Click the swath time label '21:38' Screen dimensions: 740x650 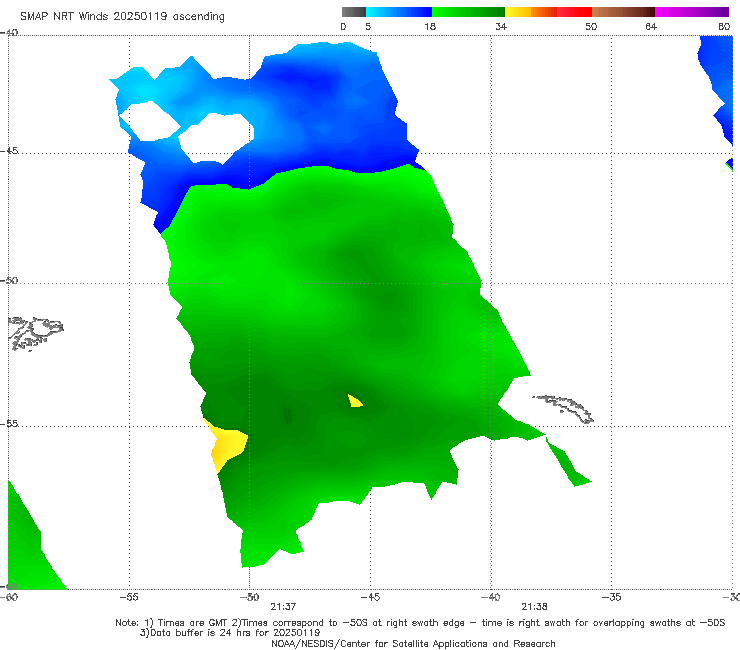(x=534, y=607)
